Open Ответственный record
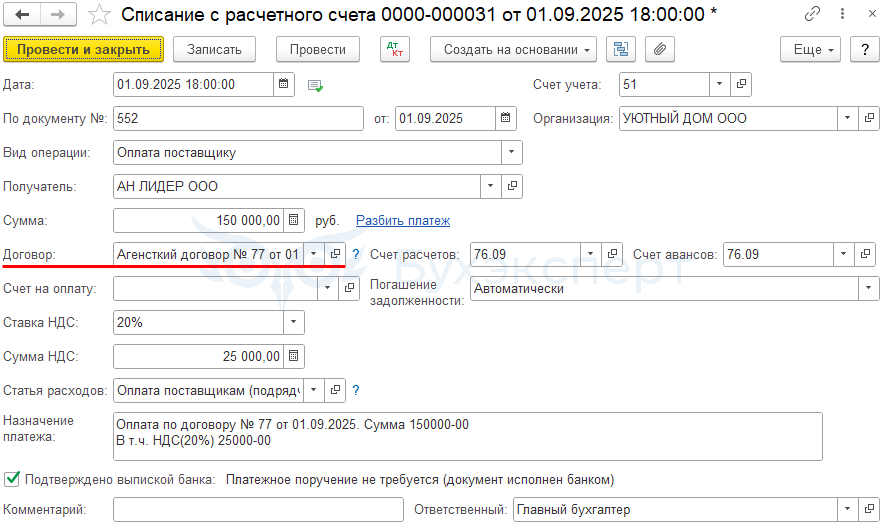Image resolution: width=882 pixels, height=528 pixels. tap(868, 509)
